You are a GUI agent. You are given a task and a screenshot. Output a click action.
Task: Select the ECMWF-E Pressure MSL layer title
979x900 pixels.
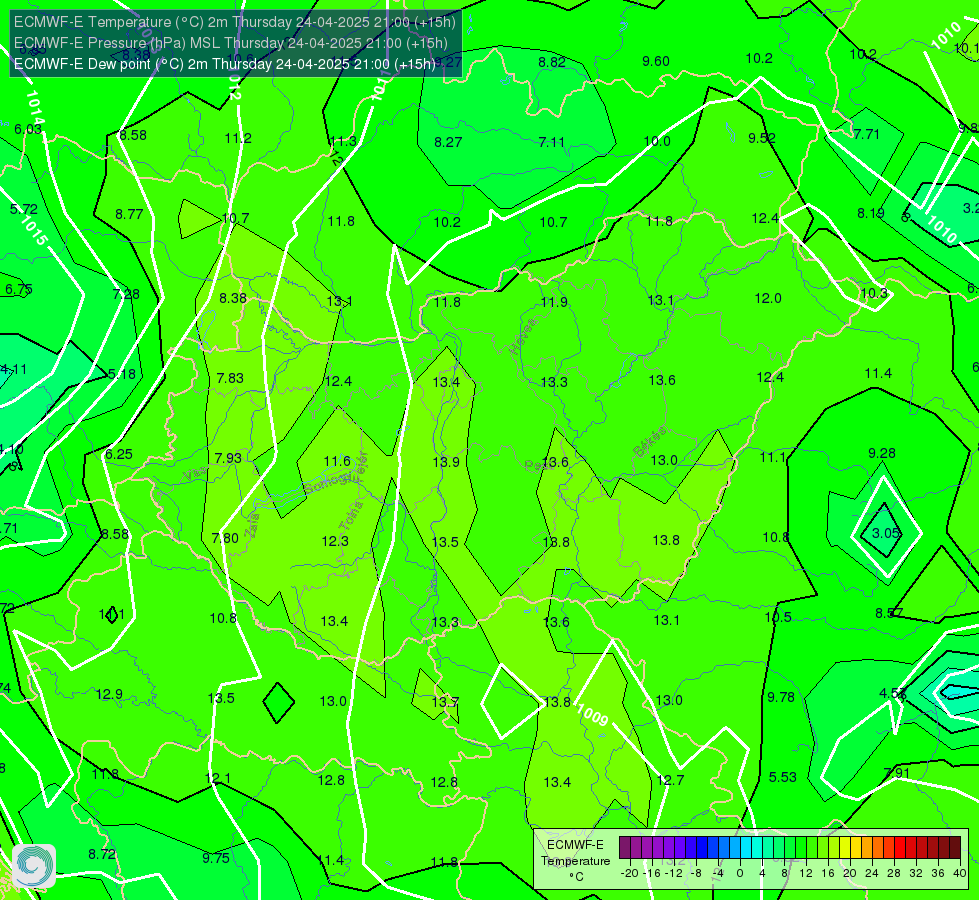point(230,43)
